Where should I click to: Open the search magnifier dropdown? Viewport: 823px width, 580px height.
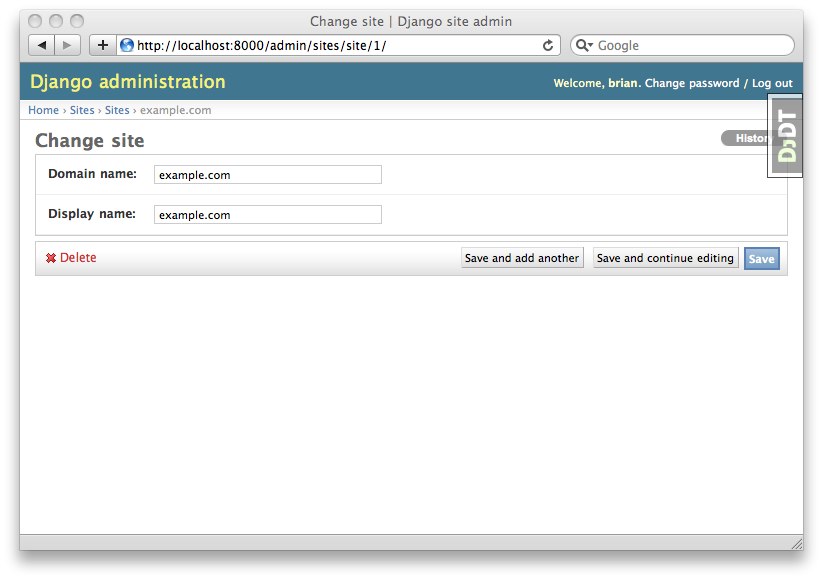[x=584, y=45]
